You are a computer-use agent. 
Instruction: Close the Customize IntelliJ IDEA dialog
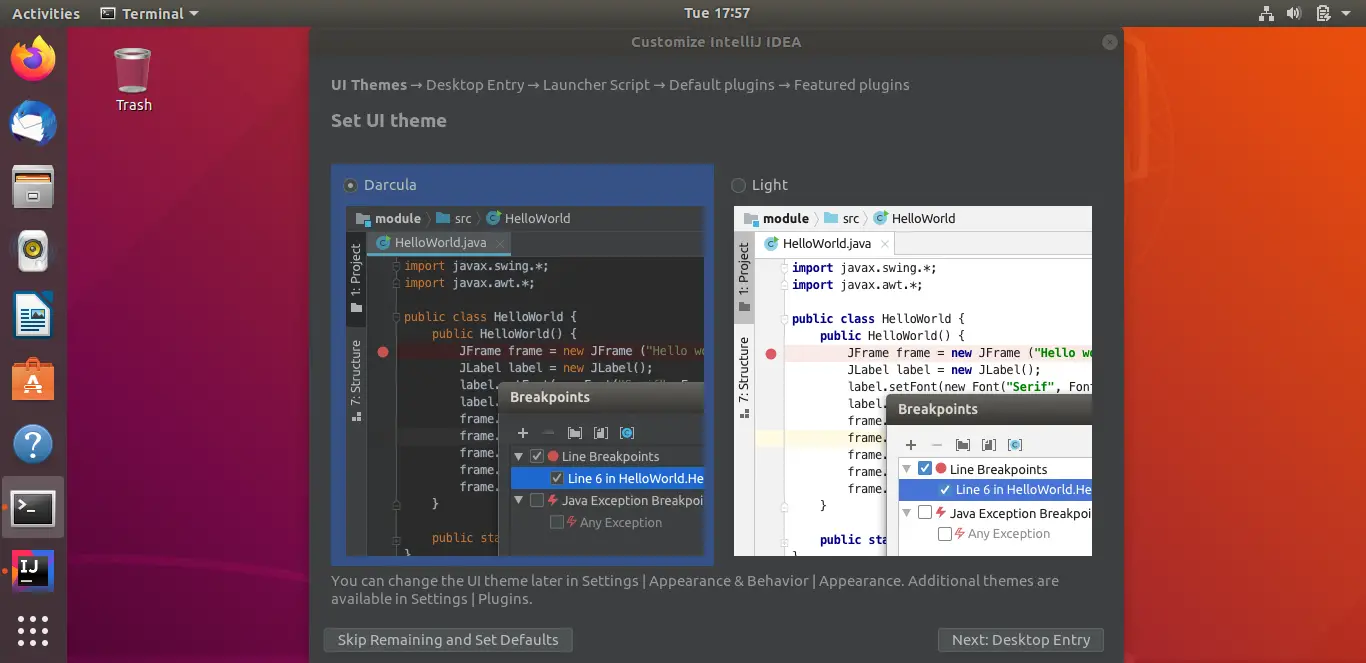click(x=1109, y=42)
